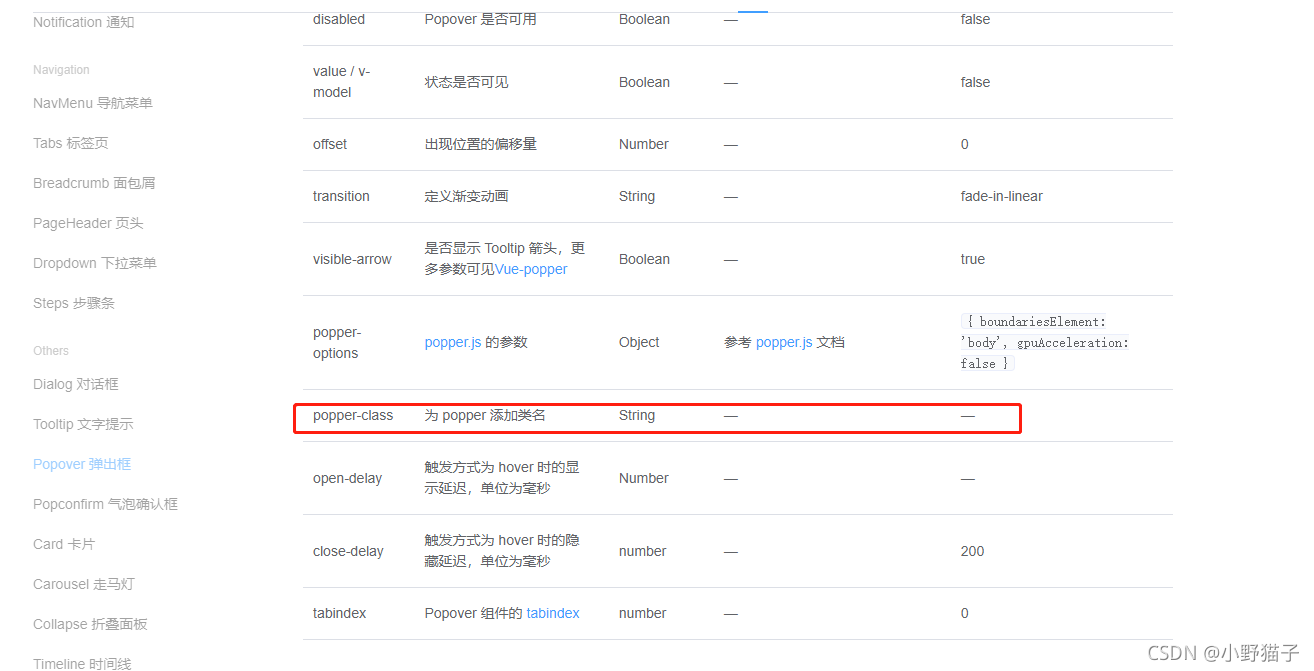Open the Popover 弹出框 documentation page
The width and height of the screenshot is (1314, 671).
[x=81, y=463]
